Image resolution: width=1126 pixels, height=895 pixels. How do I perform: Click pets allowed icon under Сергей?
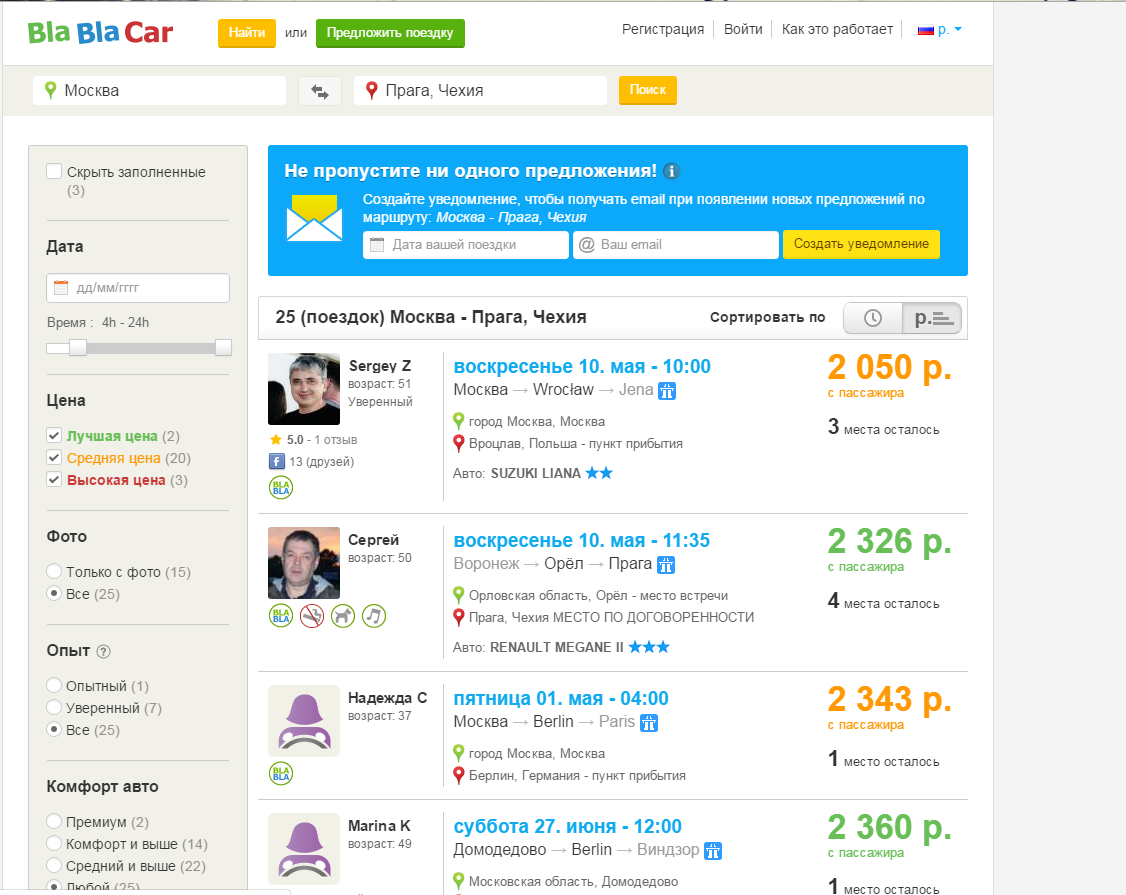point(343,616)
